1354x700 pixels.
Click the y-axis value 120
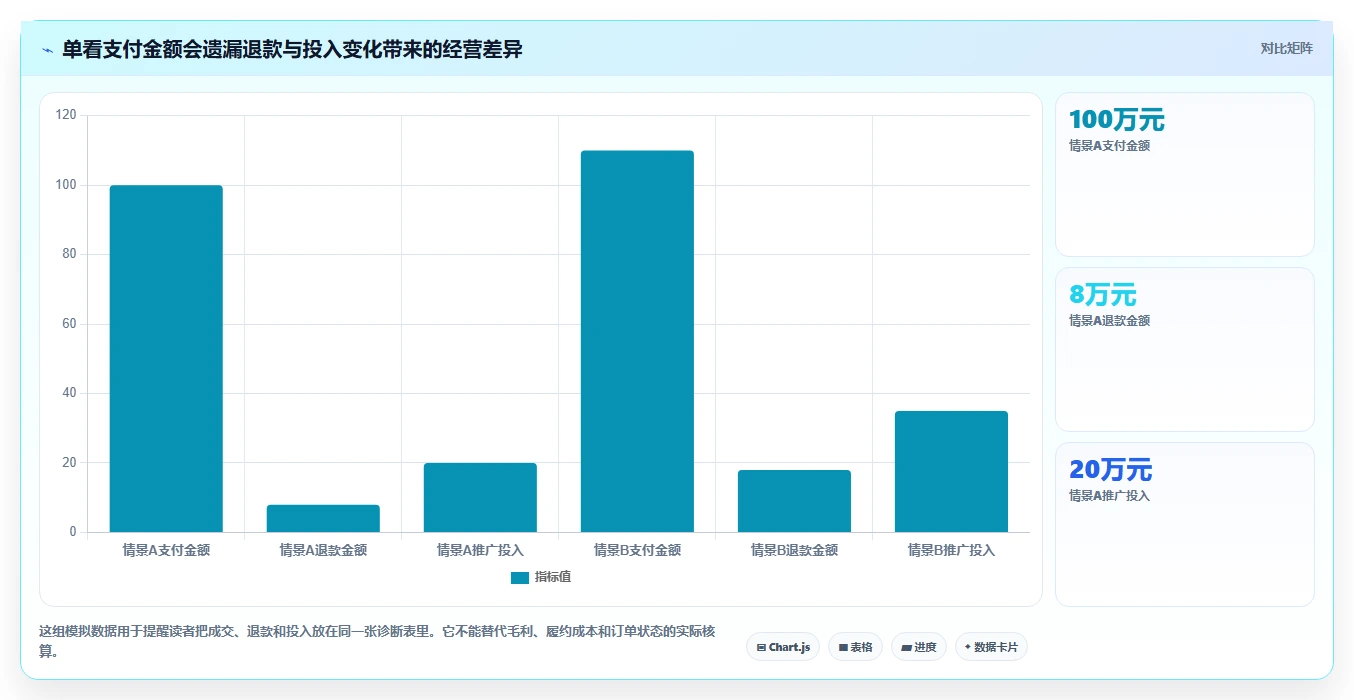66,116
